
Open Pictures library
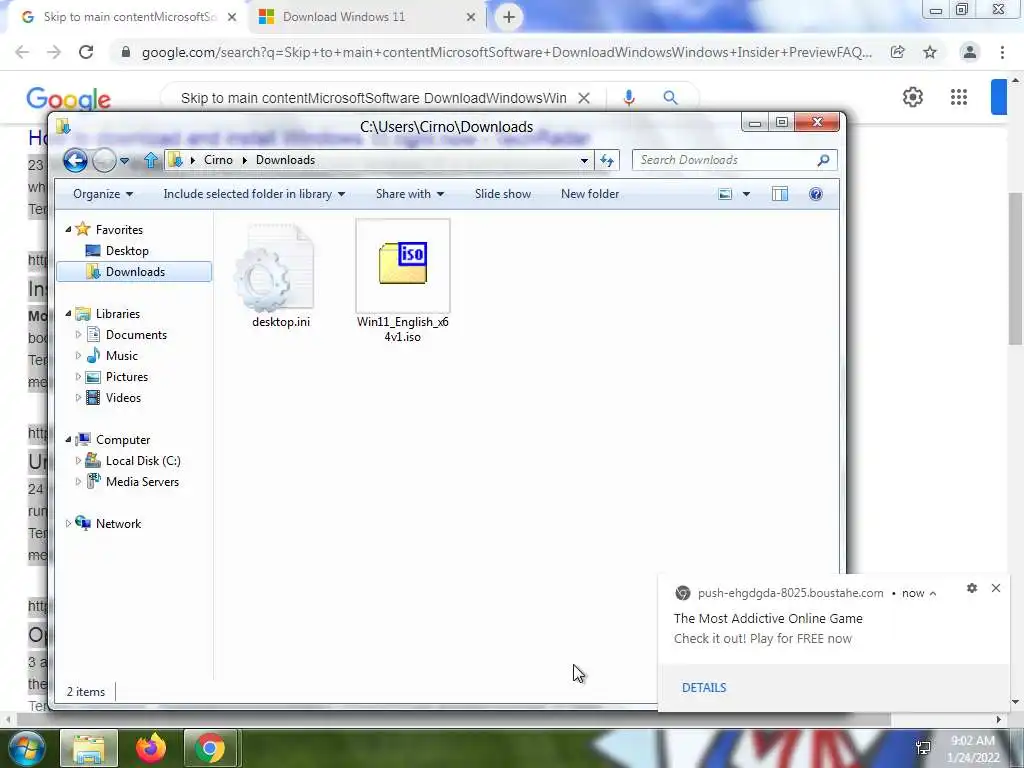coord(127,377)
